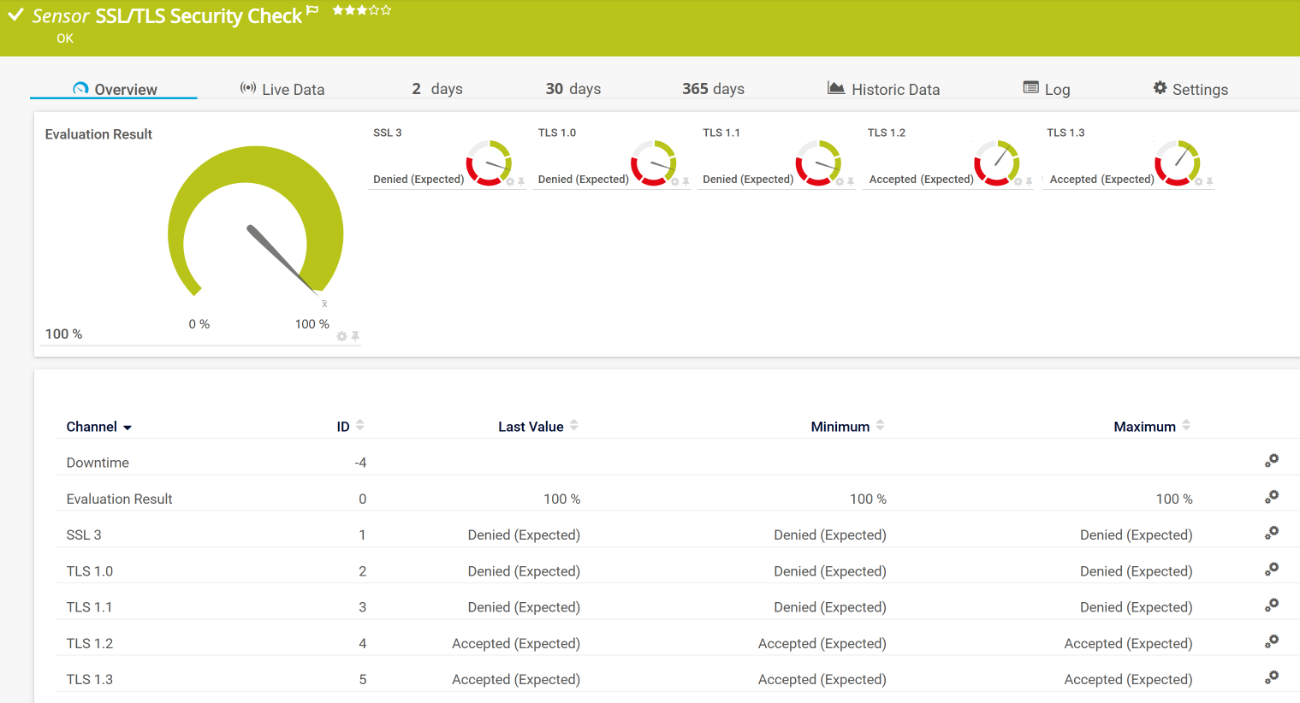Click the Channel column sort arrow
The image size is (1300, 703).
(x=127, y=428)
